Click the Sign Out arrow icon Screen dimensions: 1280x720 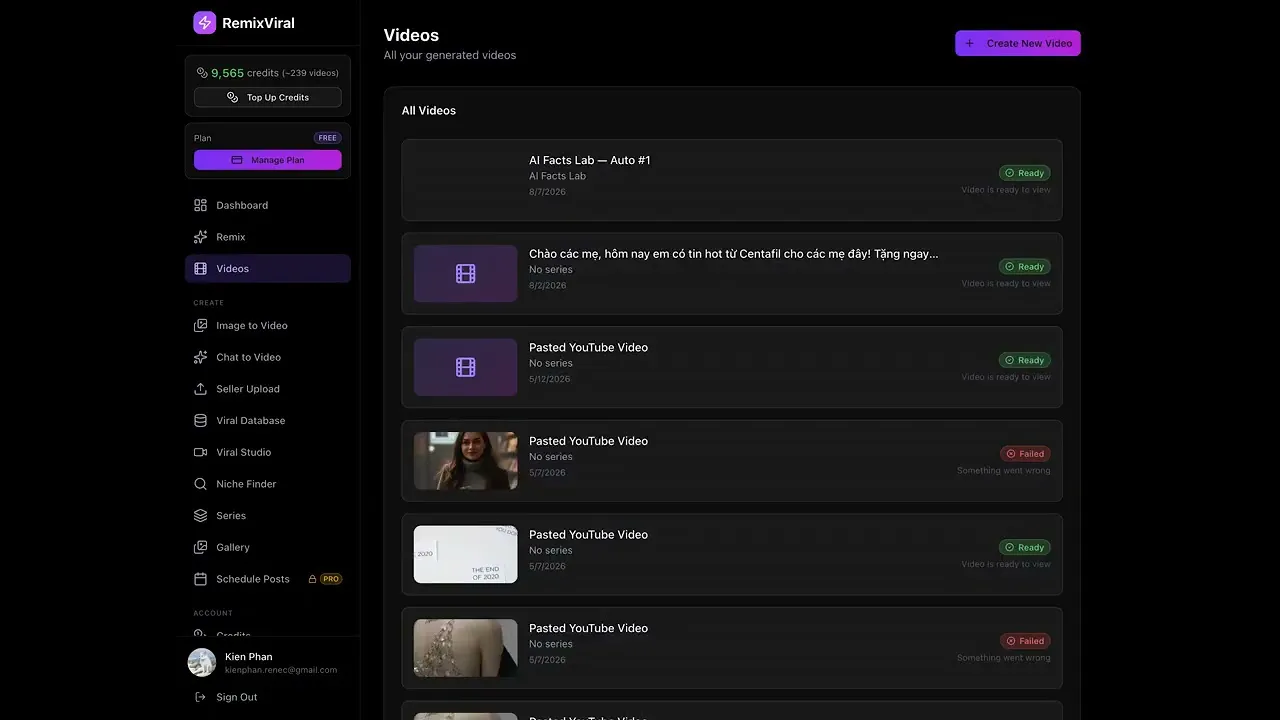200,697
